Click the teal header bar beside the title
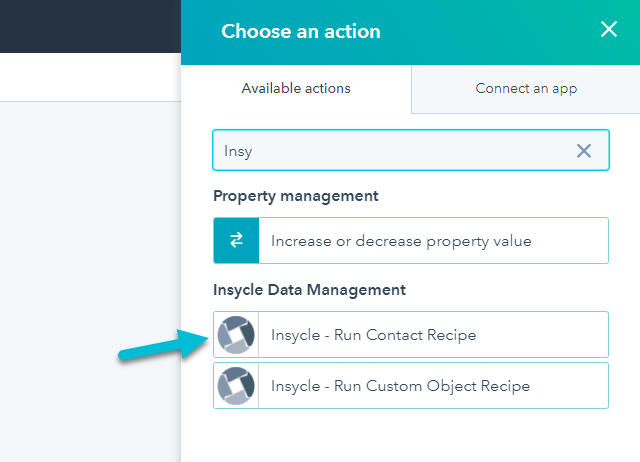The height and width of the screenshot is (462, 640). coord(490,31)
